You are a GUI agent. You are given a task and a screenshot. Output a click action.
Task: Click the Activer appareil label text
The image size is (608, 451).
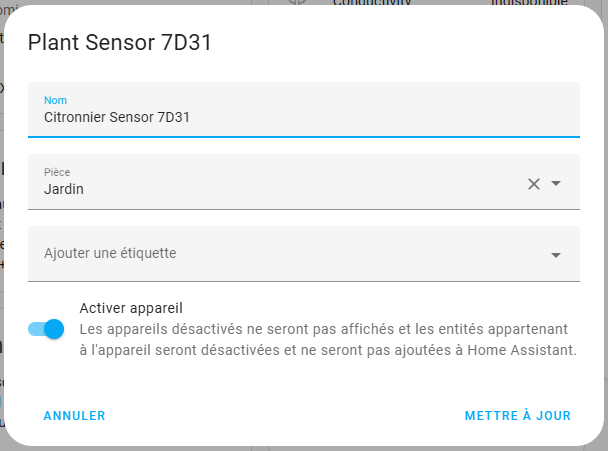pyautogui.click(x=130, y=308)
